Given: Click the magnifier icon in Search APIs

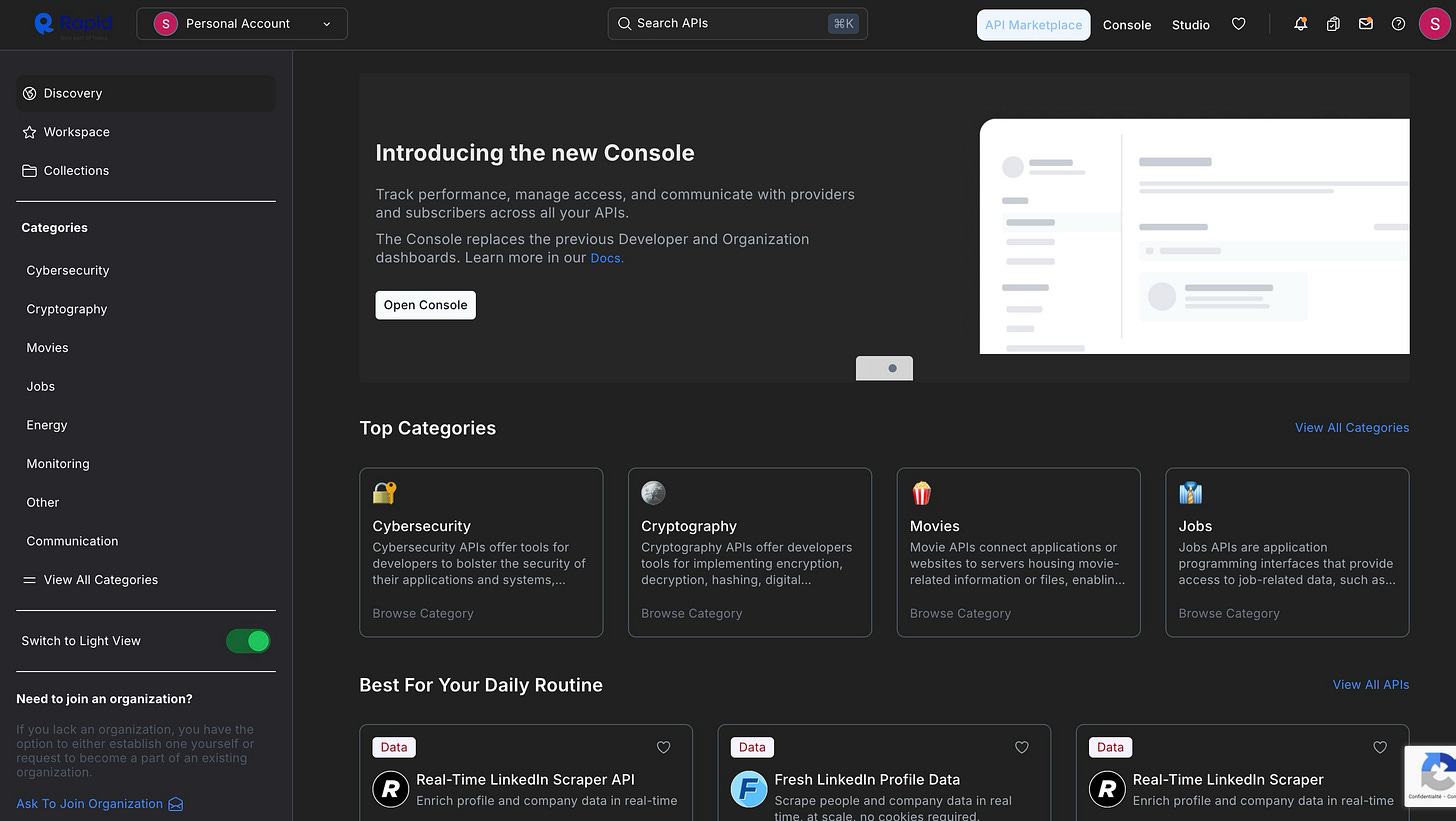Looking at the screenshot, I should 624,23.
